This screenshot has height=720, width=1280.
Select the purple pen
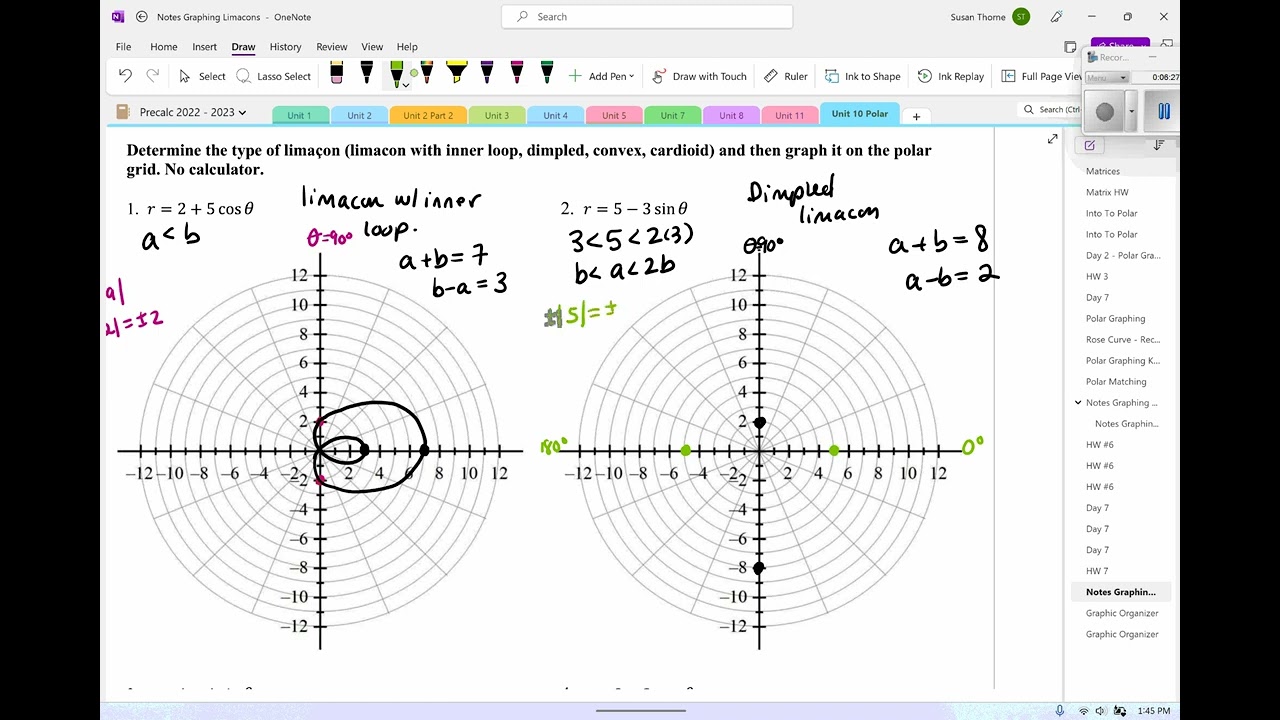click(x=487, y=73)
